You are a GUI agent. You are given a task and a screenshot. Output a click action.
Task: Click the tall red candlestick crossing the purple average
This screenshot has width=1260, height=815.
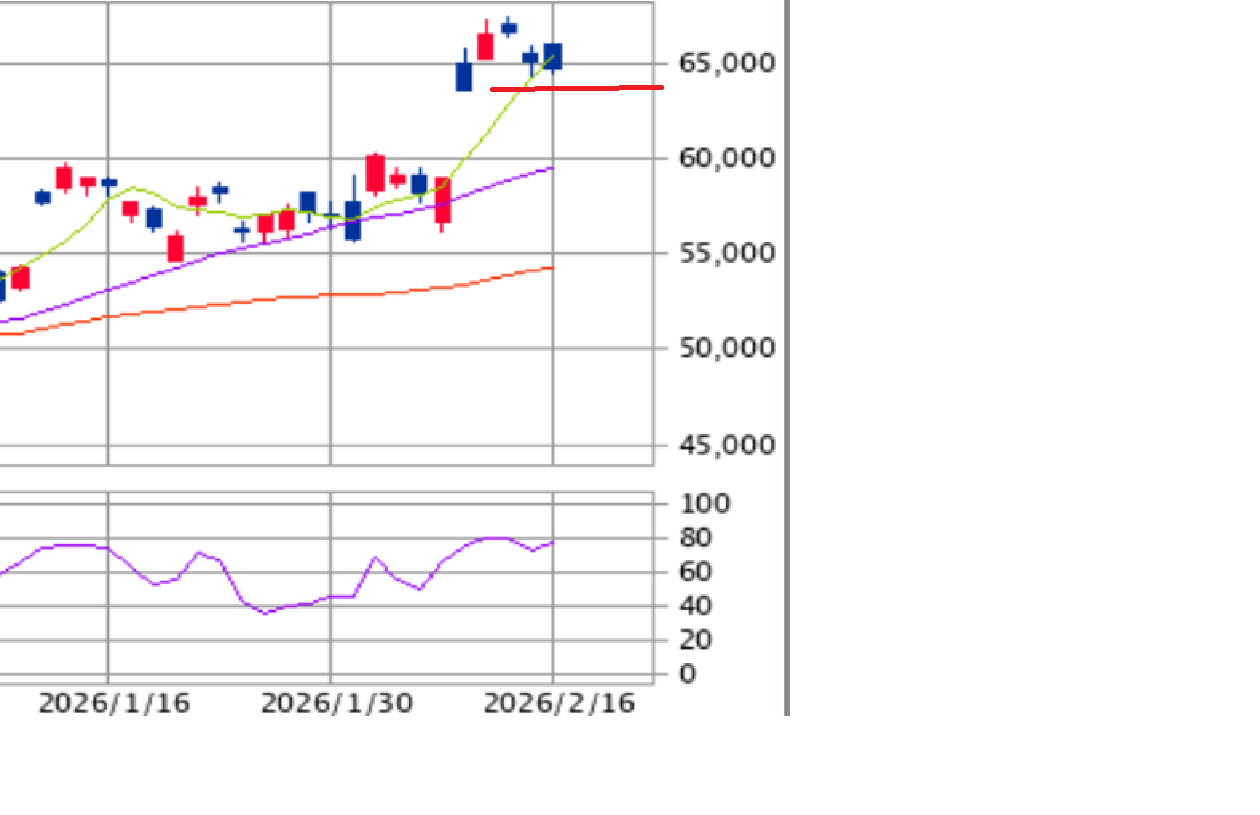point(442,200)
